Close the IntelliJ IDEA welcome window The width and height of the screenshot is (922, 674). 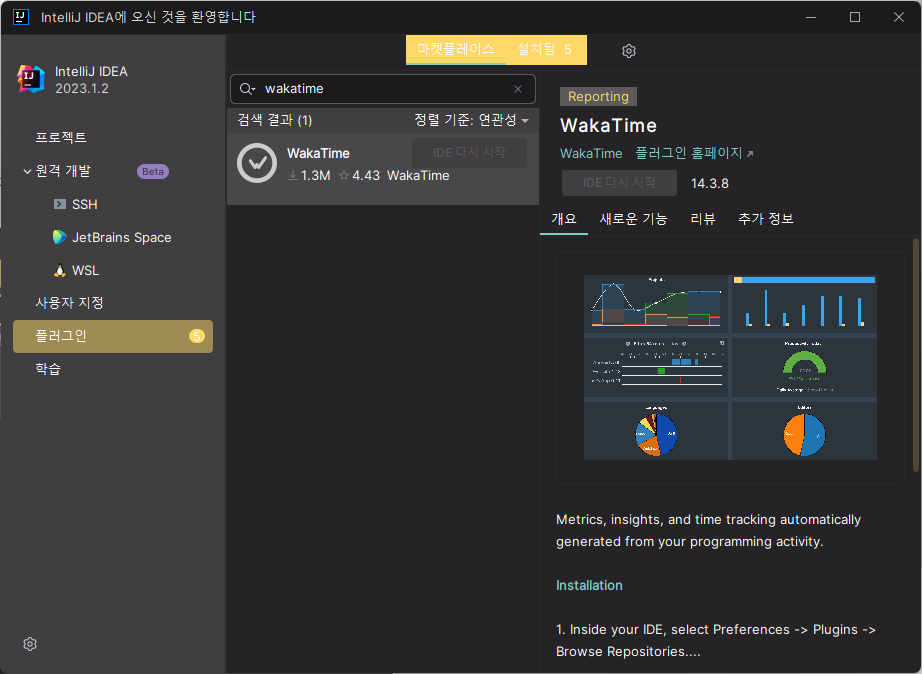[898, 17]
